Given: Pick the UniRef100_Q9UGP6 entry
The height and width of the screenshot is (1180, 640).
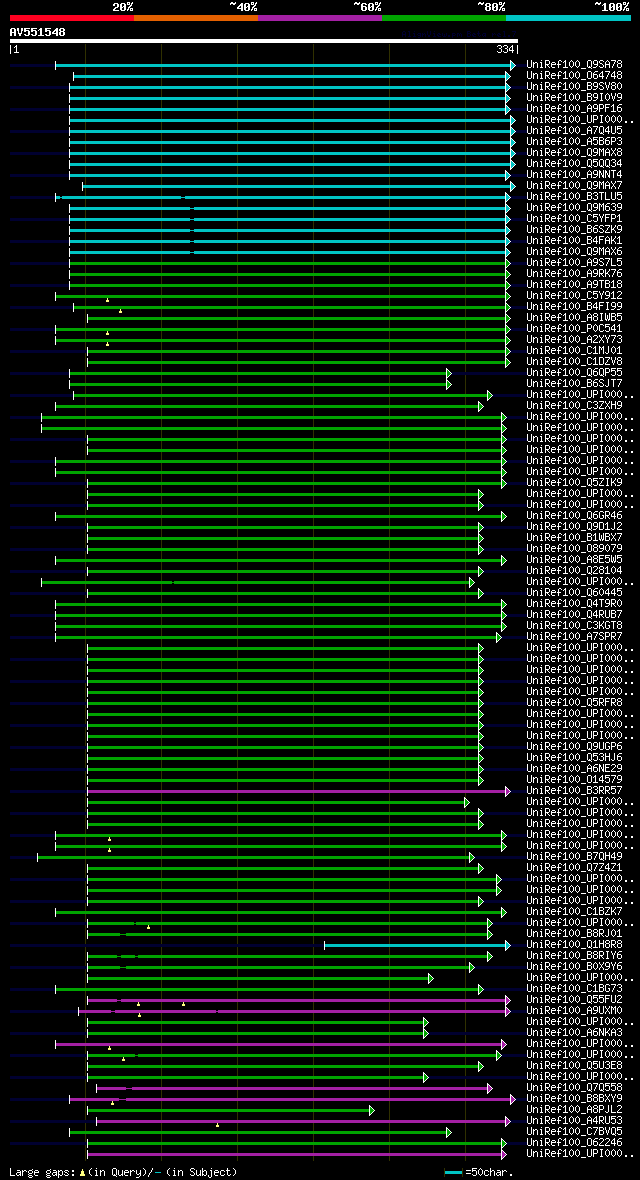Looking at the screenshot, I should click(x=574, y=746).
